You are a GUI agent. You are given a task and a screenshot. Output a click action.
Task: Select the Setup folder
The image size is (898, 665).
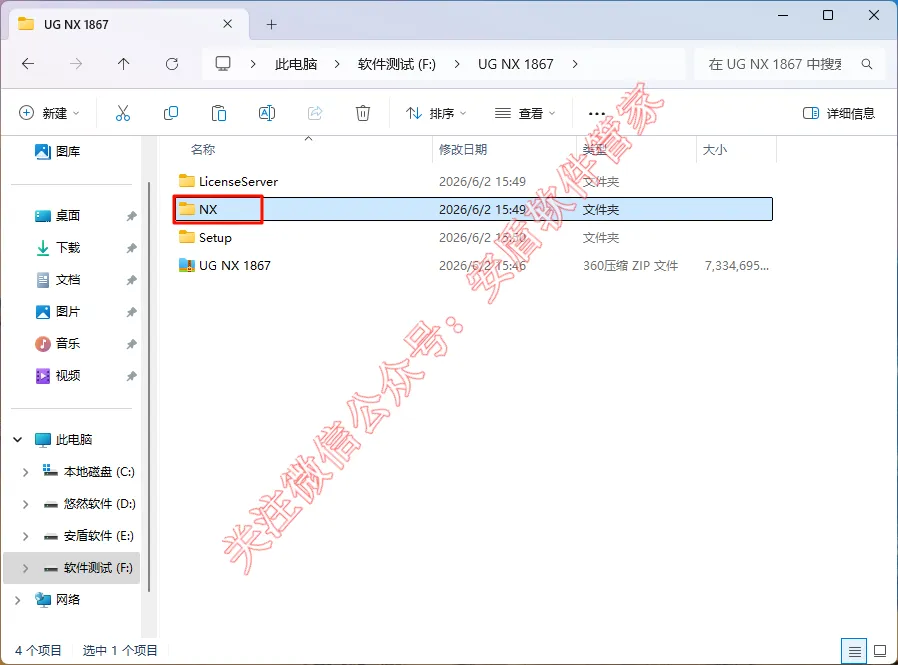click(473, 238)
